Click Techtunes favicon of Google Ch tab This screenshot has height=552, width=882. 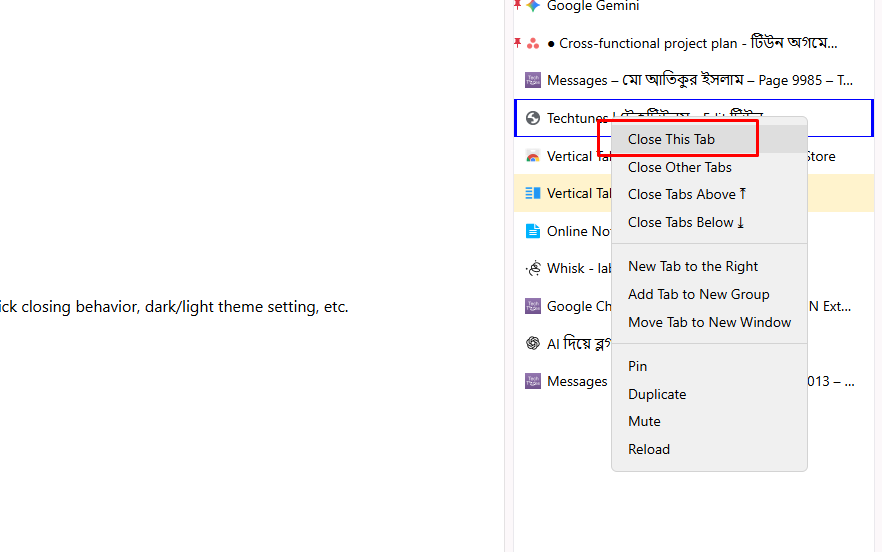click(x=533, y=306)
